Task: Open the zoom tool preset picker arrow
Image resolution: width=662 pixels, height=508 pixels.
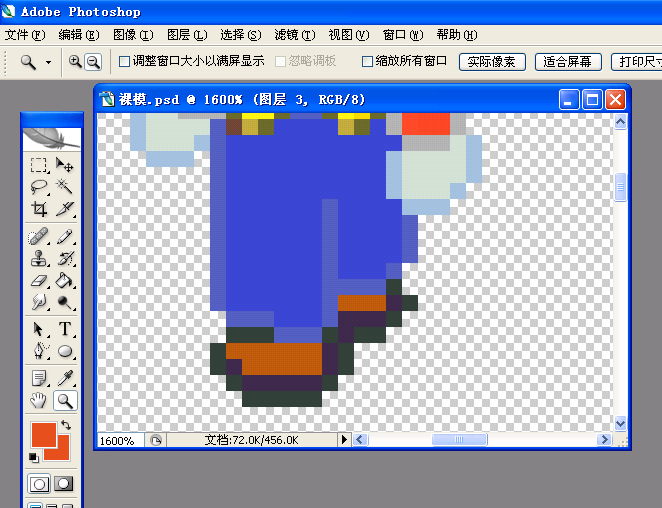Action: point(49,62)
